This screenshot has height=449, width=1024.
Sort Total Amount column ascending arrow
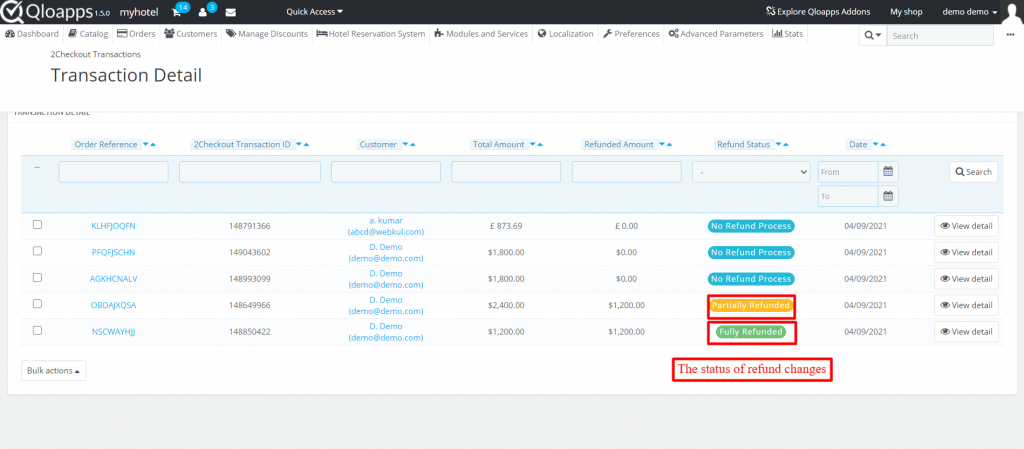[540, 144]
